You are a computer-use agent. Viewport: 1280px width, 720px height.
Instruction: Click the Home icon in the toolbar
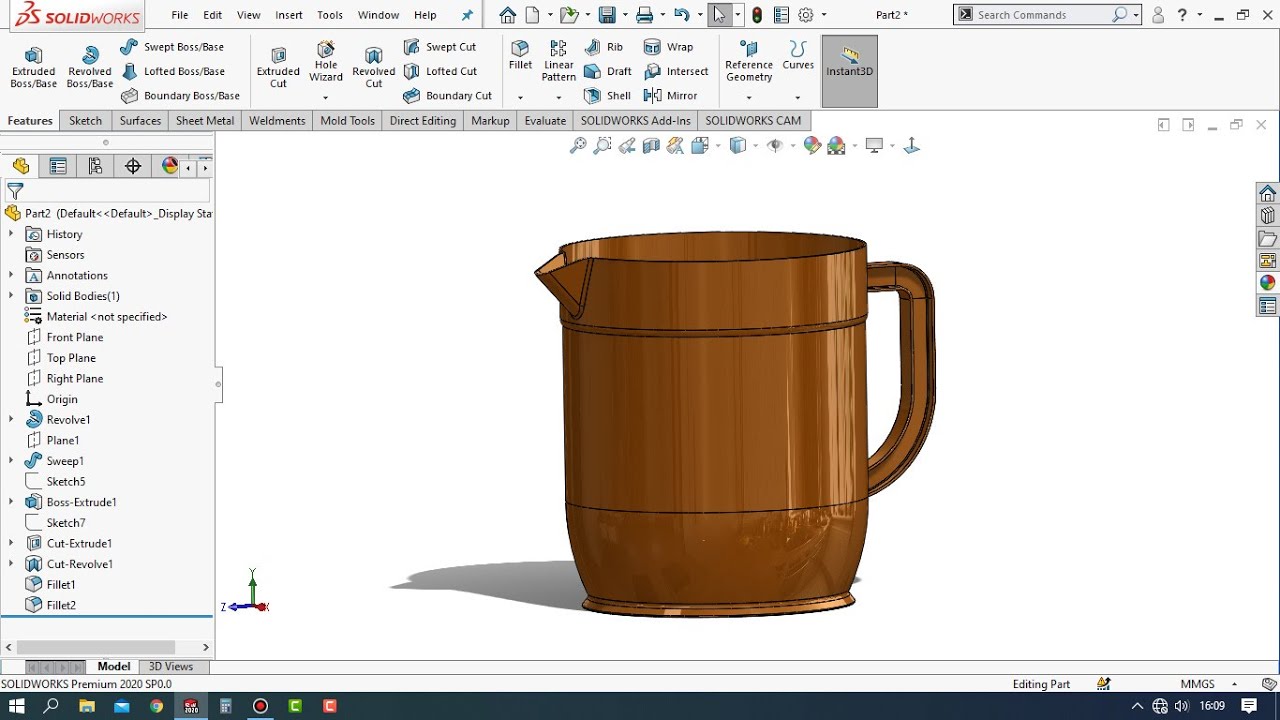tap(508, 15)
